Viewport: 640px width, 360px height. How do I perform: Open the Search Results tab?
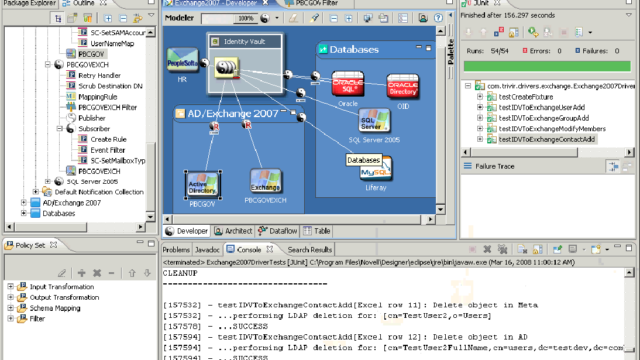point(310,249)
